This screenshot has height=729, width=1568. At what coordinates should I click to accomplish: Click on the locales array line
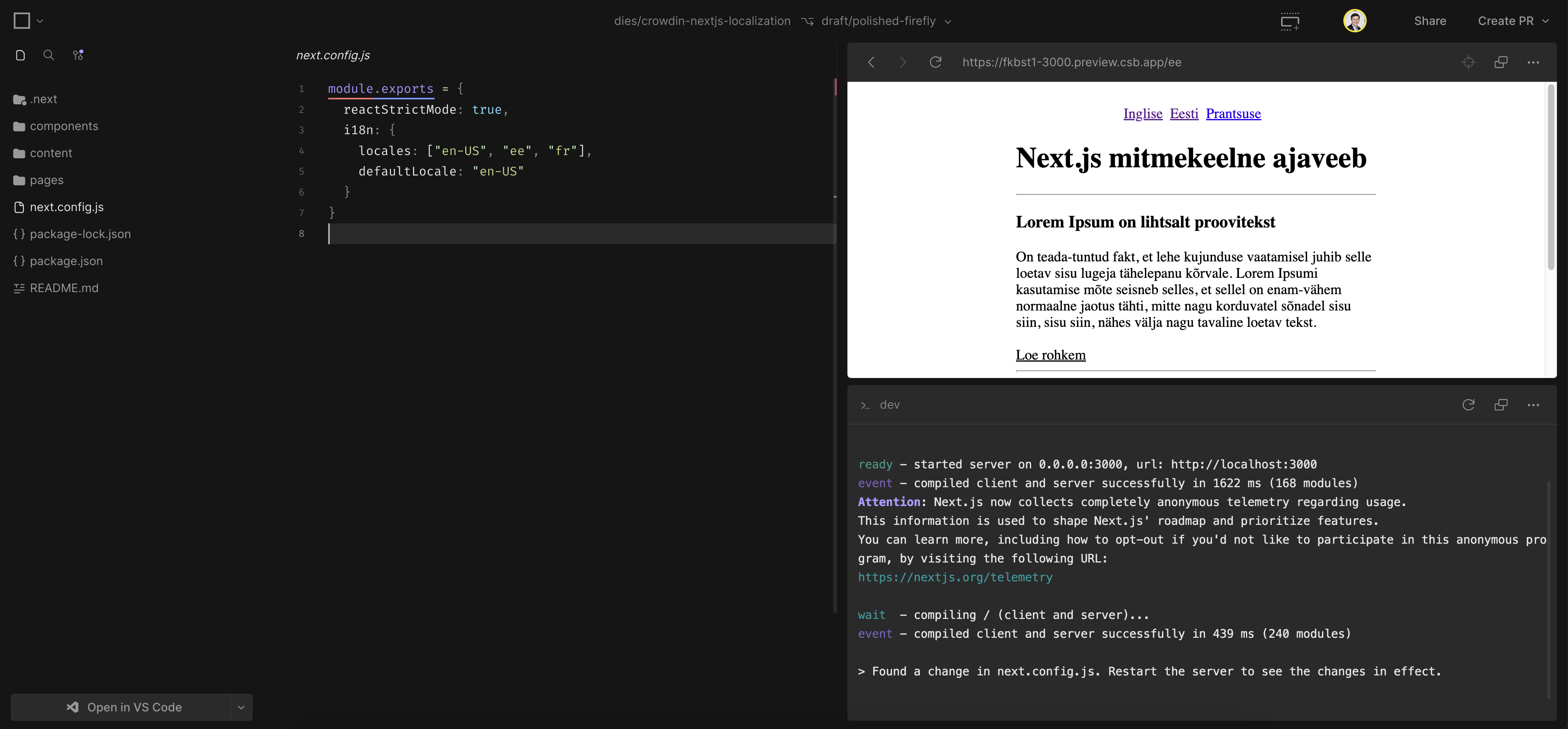click(475, 151)
